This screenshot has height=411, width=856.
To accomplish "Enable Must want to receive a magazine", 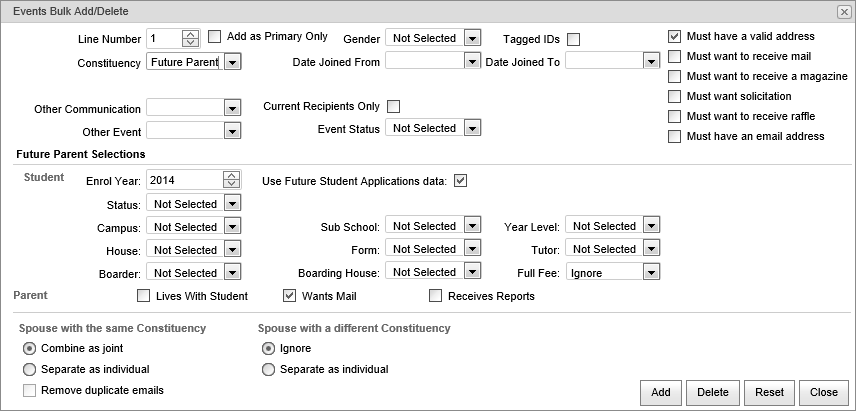I will pyautogui.click(x=675, y=76).
